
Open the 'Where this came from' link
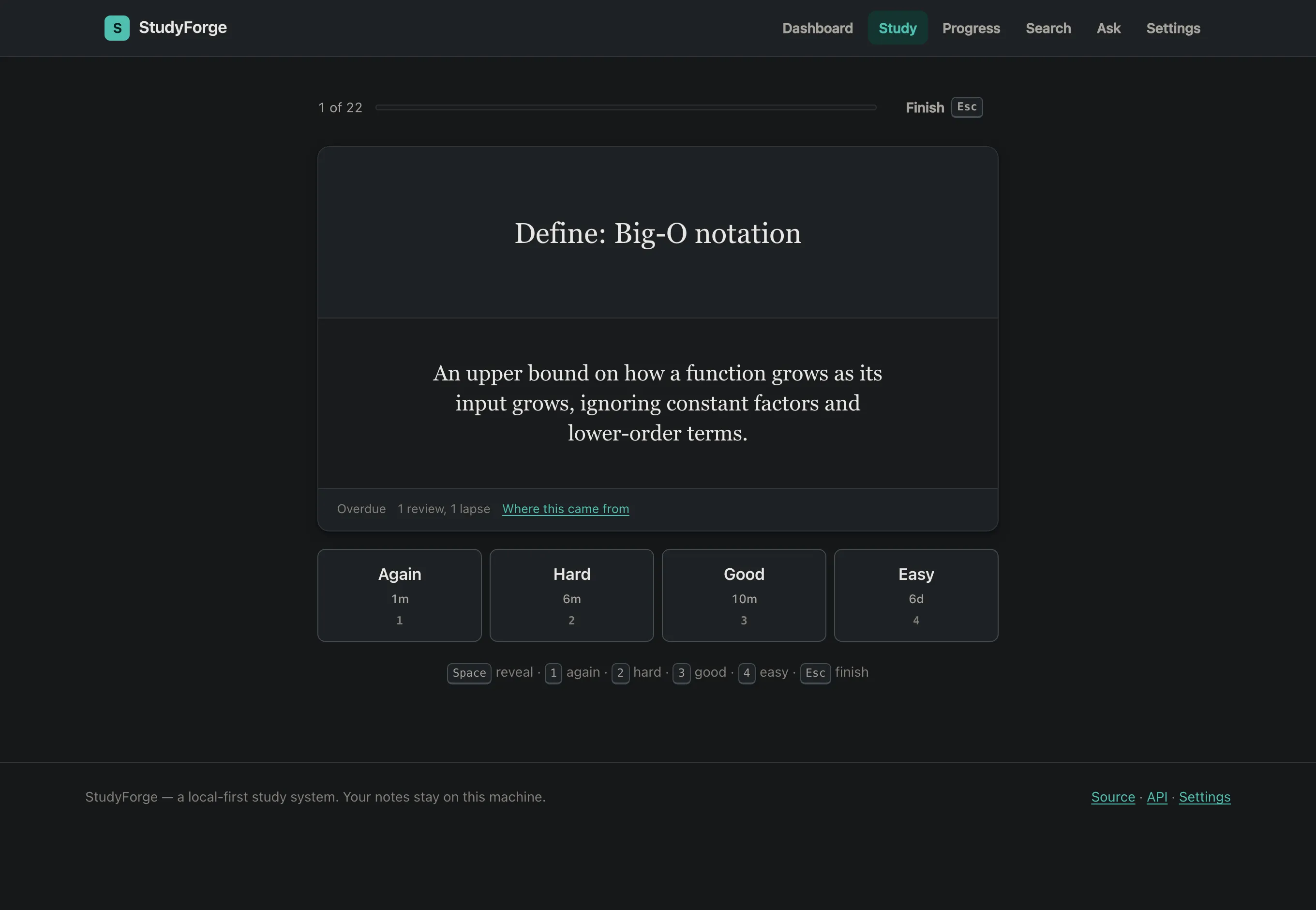pyautogui.click(x=566, y=509)
